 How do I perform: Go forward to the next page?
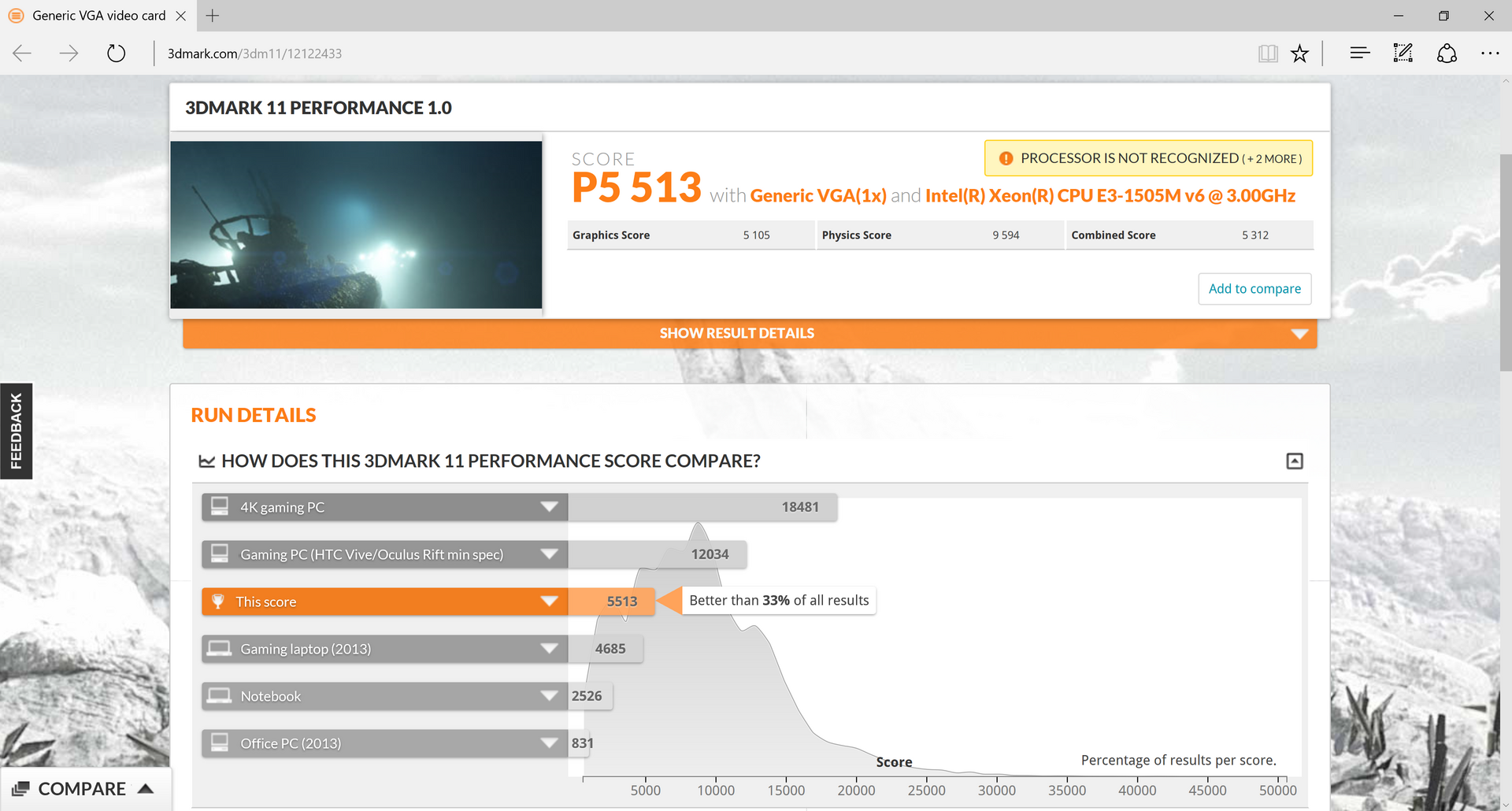point(69,54)
